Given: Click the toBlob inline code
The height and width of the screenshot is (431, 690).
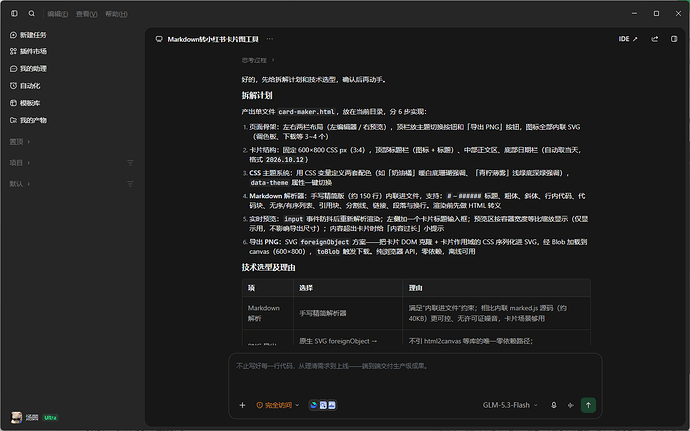Looking at the screenshot, I should point(328,252).
